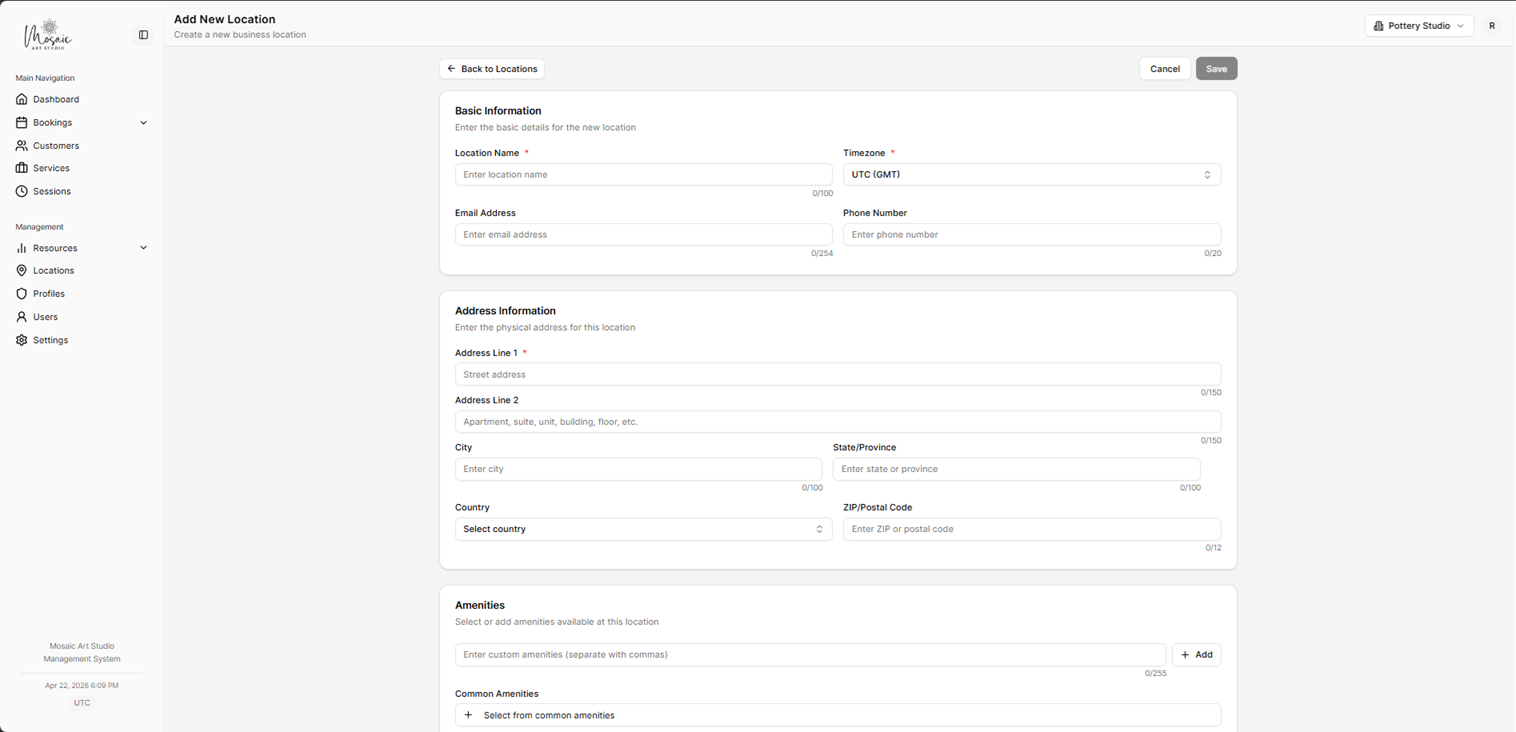The width and height of the screenshot is (1516, 732).
Task: Open Settings from the sidebar
Action: [50, 340]
